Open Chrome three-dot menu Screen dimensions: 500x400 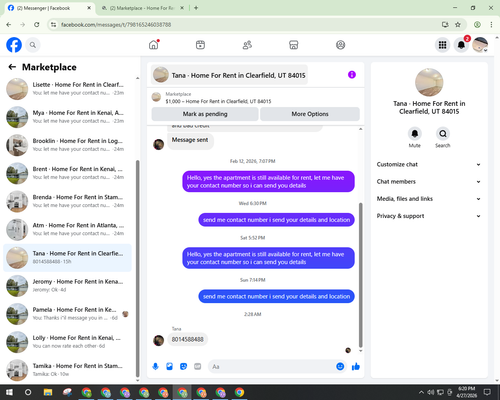[x=491, y=25]
